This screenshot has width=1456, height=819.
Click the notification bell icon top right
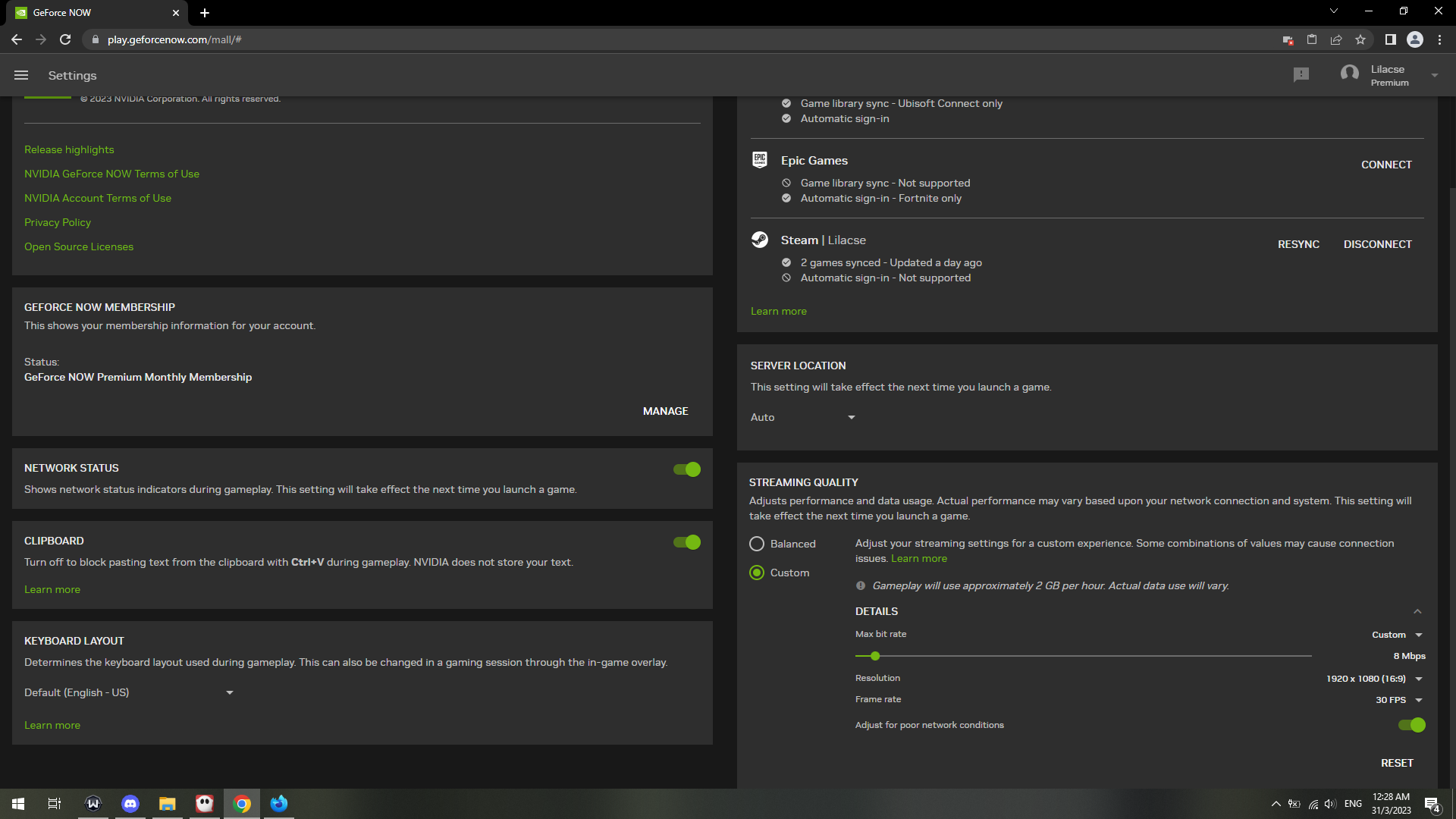pos(1301,75)
